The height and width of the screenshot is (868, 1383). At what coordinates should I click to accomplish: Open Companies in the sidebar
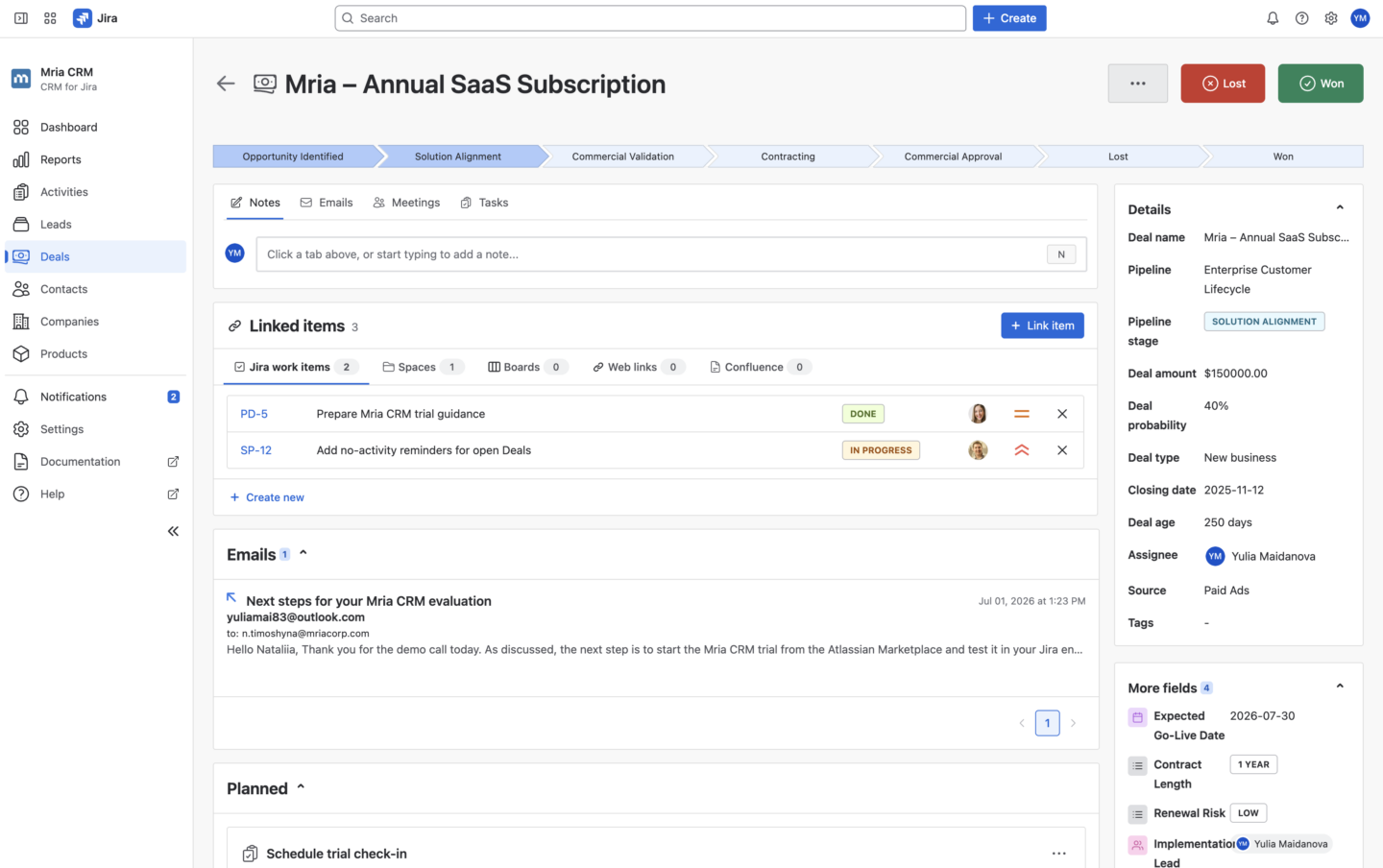click(96, 322)
